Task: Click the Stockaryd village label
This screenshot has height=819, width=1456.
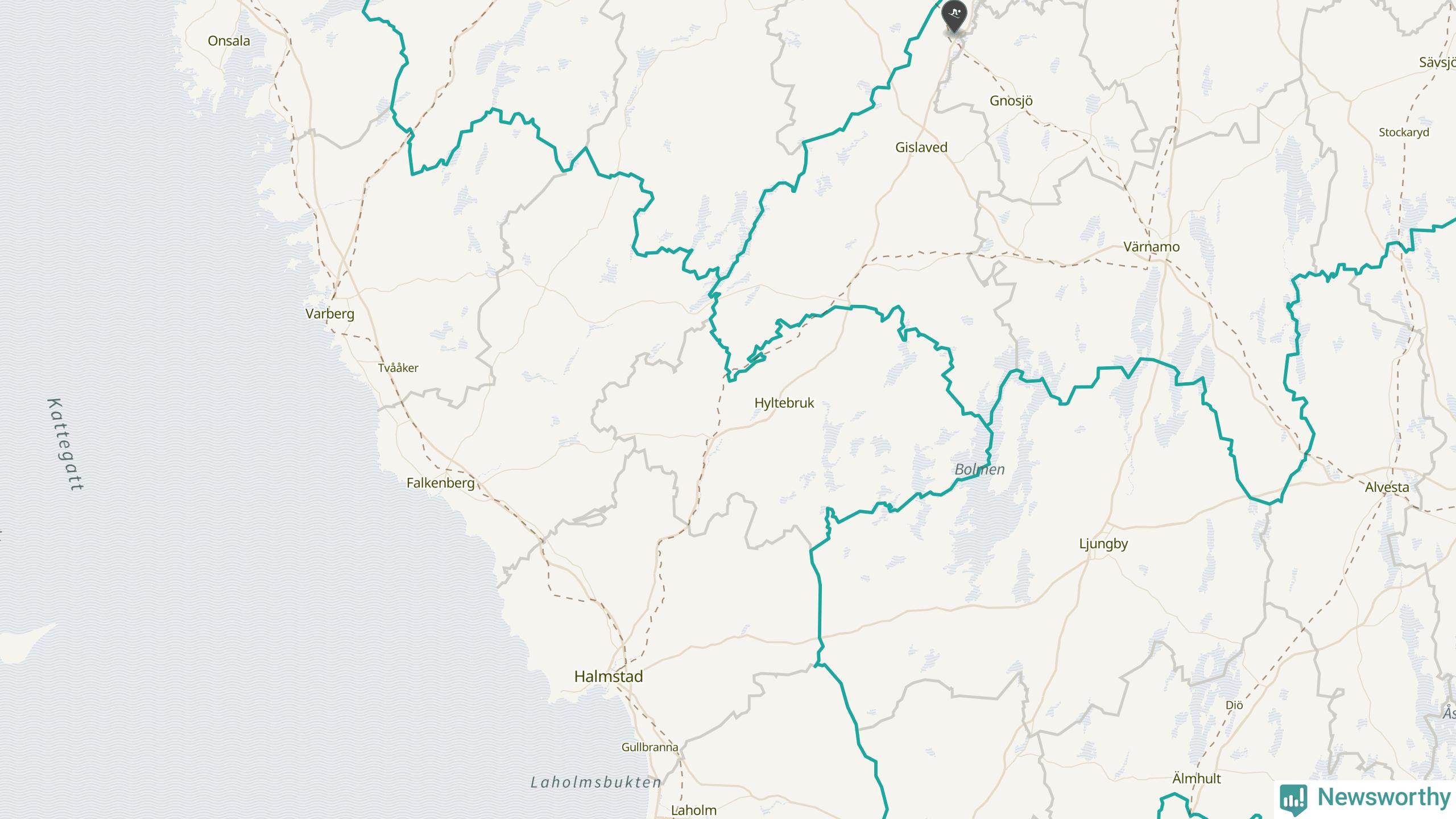Action: (1404, 133)
